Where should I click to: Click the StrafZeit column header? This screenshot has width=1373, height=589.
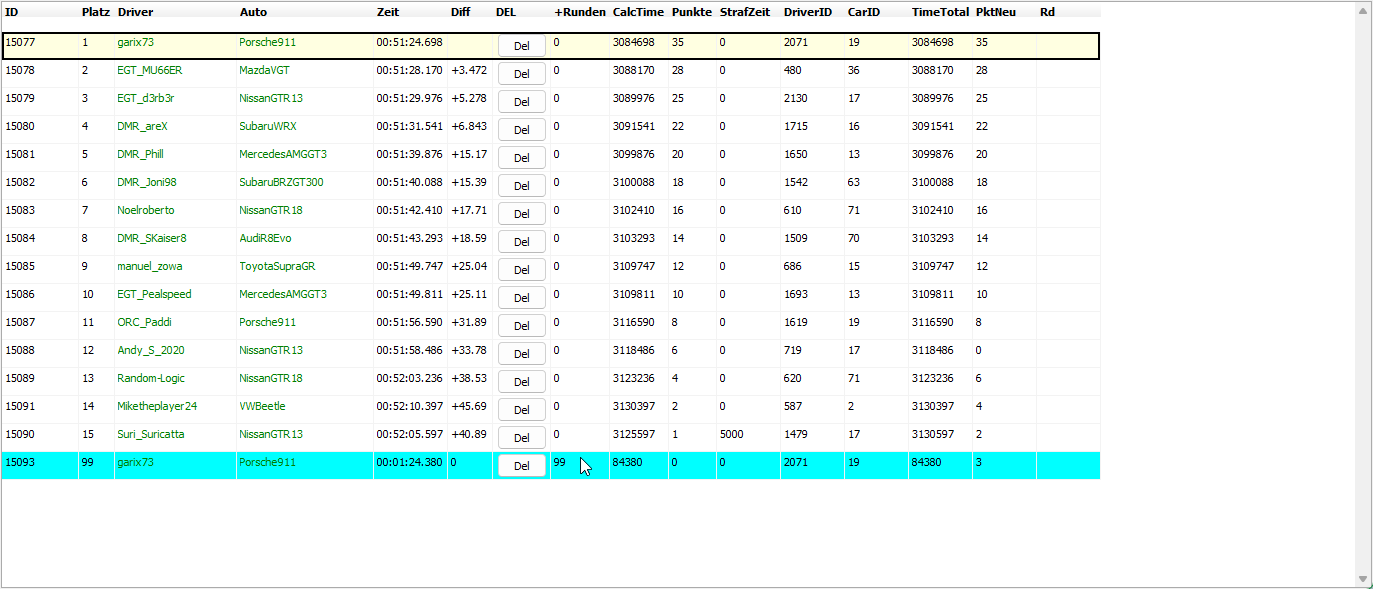pos(744,12)
